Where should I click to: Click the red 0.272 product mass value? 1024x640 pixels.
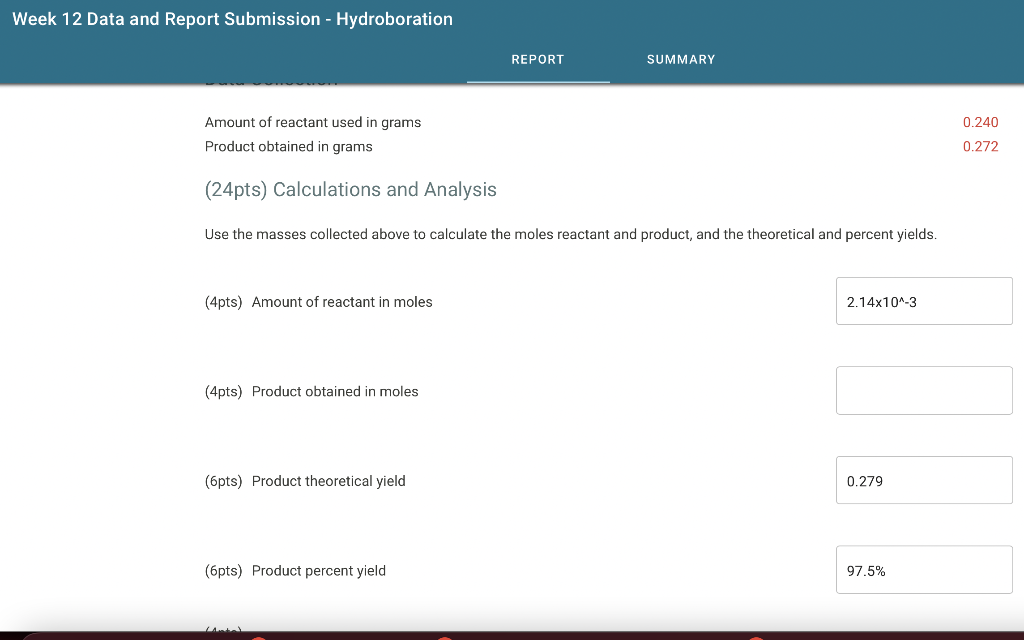tap(981, 146)
